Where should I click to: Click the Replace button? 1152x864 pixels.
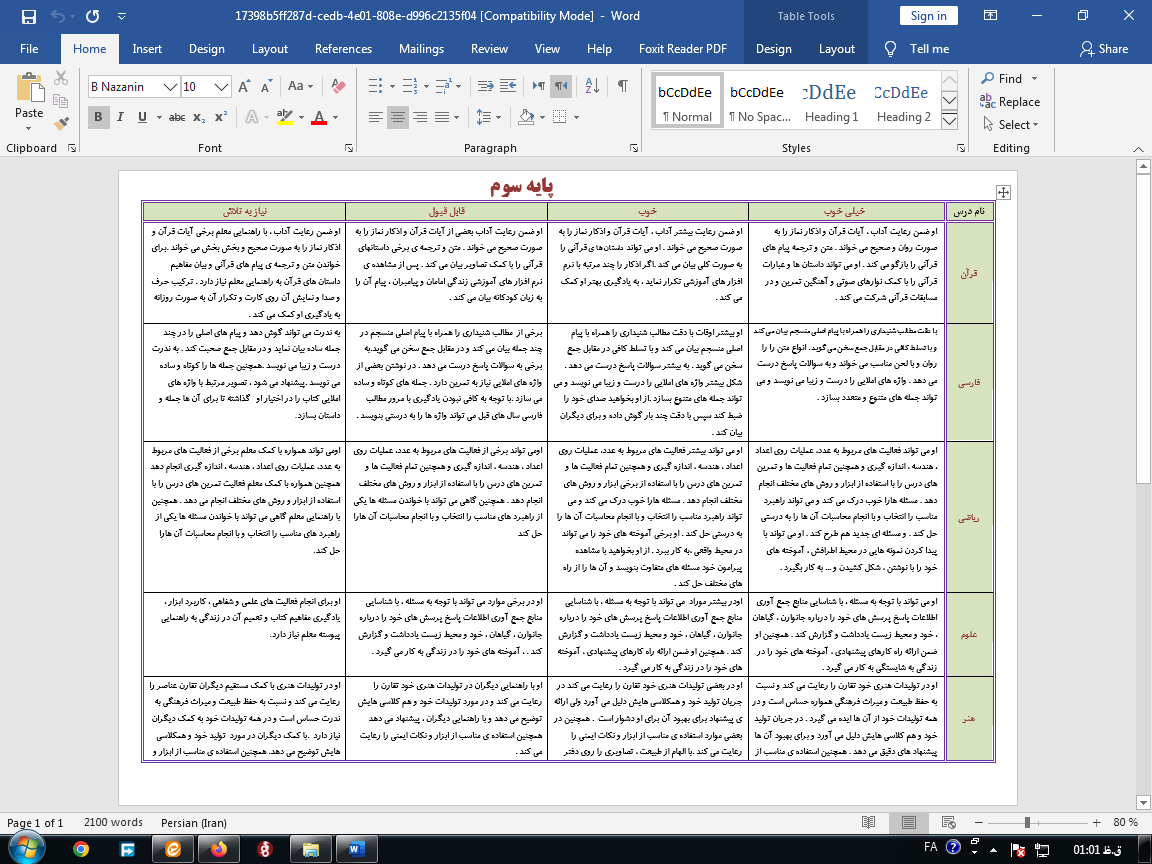1010,101
